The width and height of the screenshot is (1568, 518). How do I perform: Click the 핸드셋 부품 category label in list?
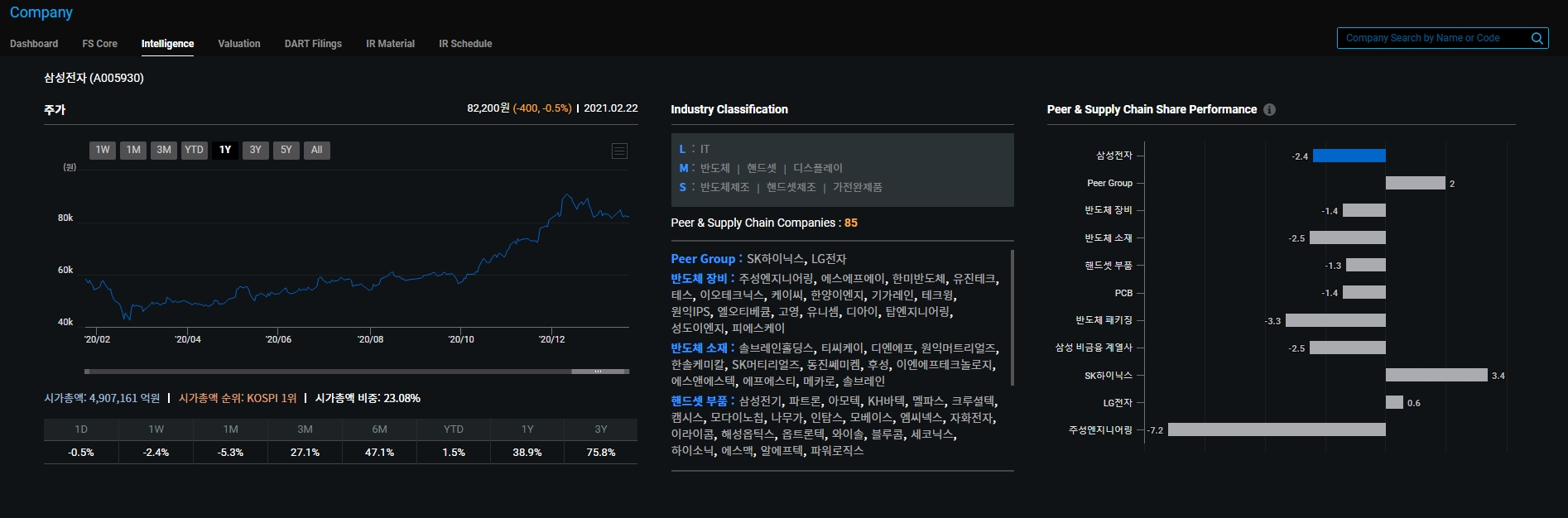click(699, 401)
